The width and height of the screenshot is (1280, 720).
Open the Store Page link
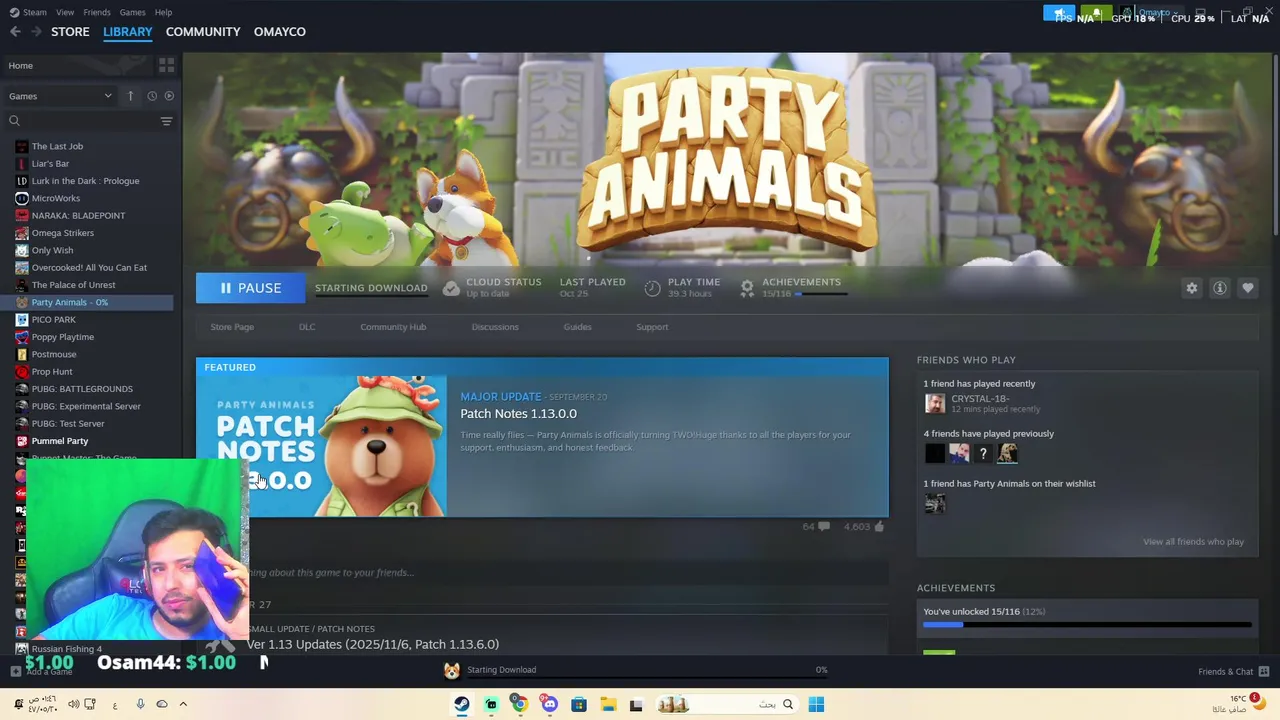pos(232,327)
